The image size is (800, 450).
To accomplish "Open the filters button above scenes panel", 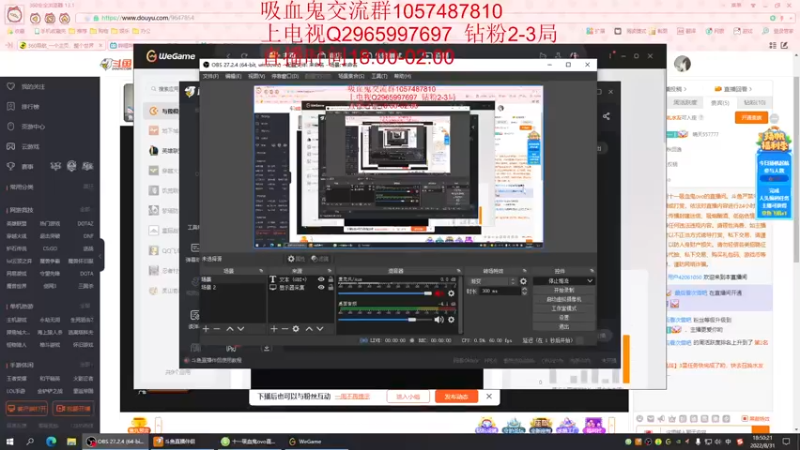I will pyautogui.click(x=320, y=259).
